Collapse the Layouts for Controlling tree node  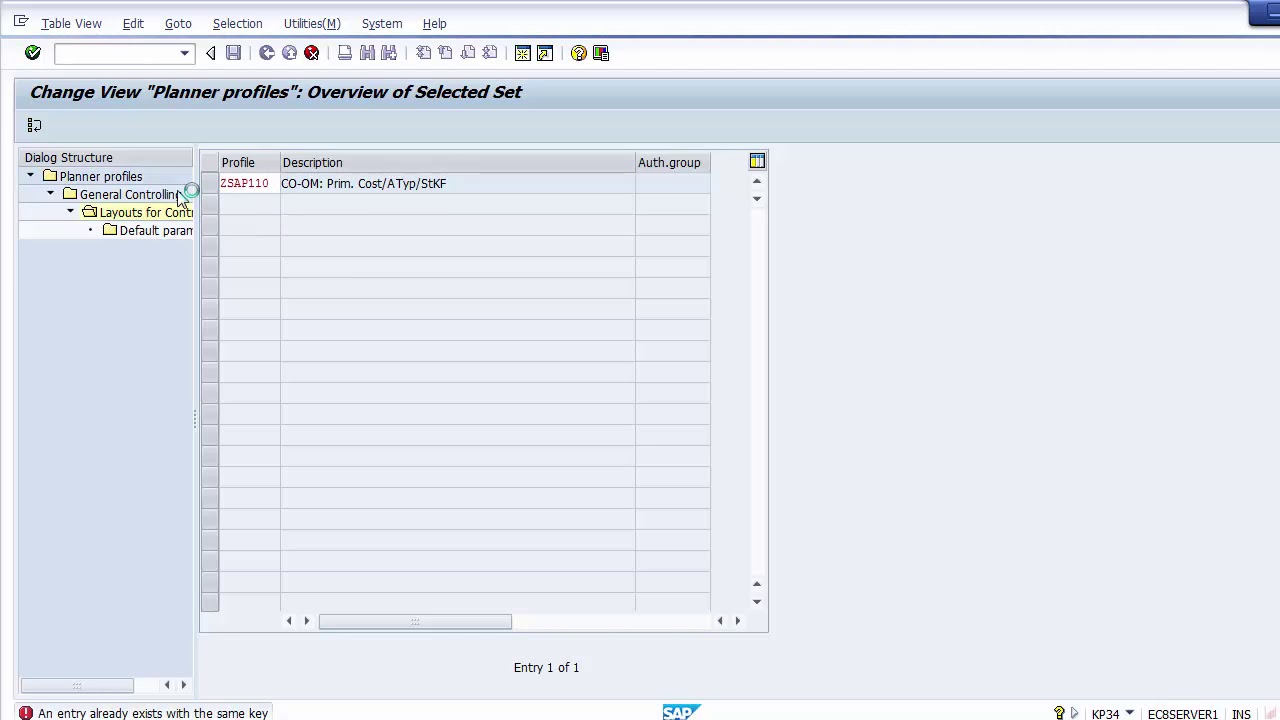coord(70,212)
